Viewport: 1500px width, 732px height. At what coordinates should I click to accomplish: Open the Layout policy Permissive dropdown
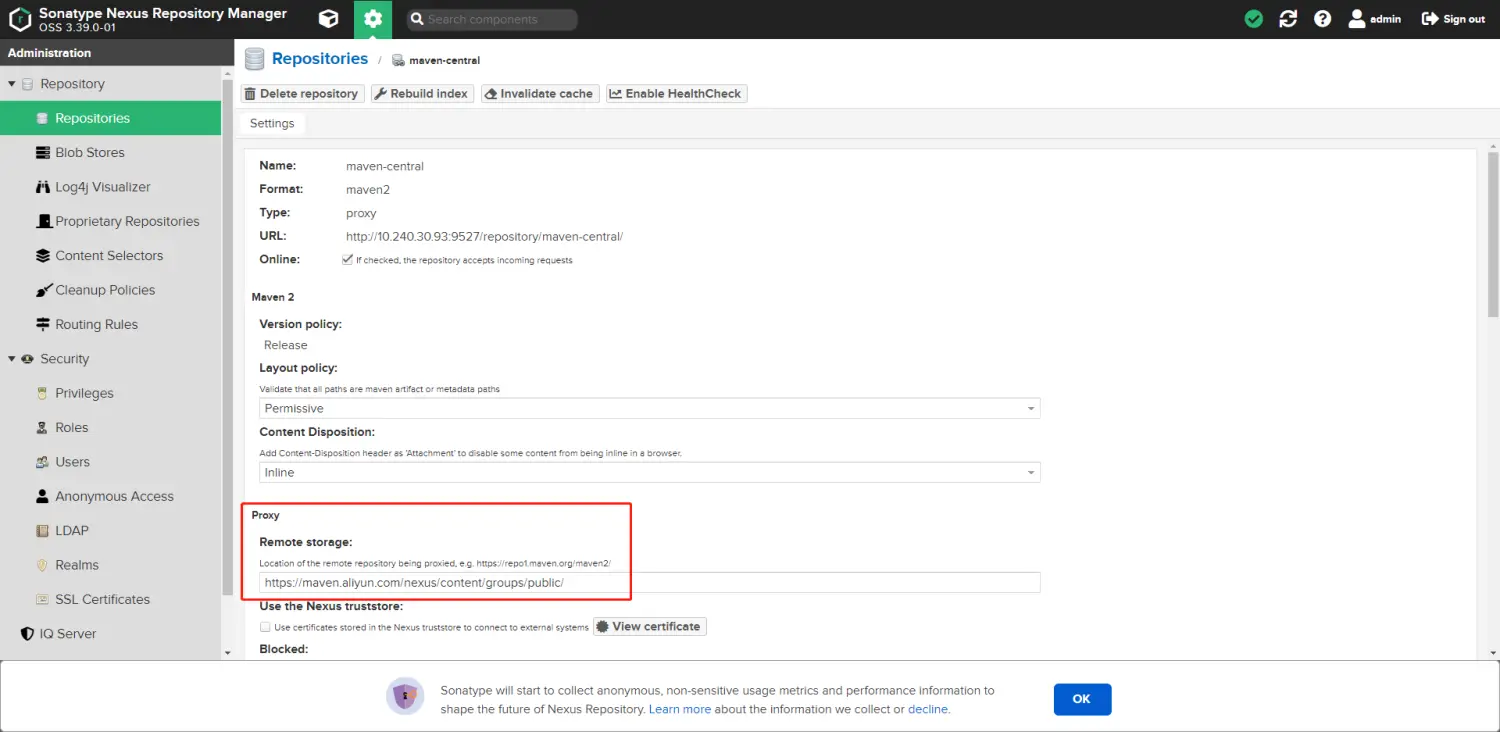649,409
